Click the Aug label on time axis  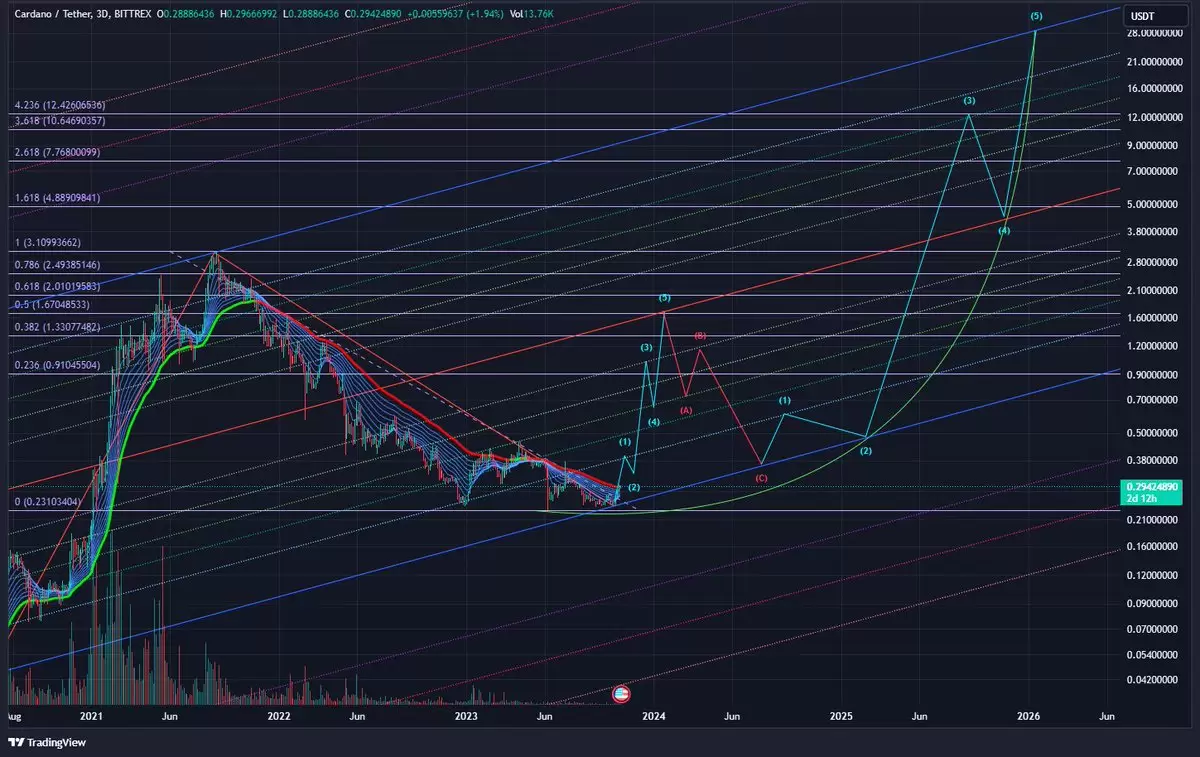point(14,716)
